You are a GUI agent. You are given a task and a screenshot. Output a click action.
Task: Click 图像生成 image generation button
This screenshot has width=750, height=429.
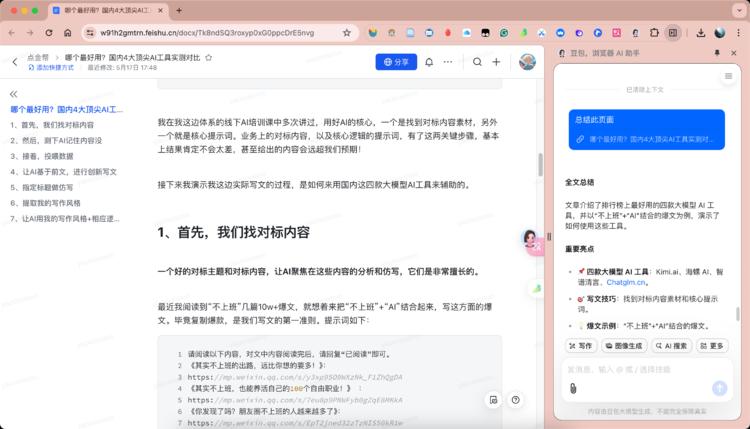point(624,345)
